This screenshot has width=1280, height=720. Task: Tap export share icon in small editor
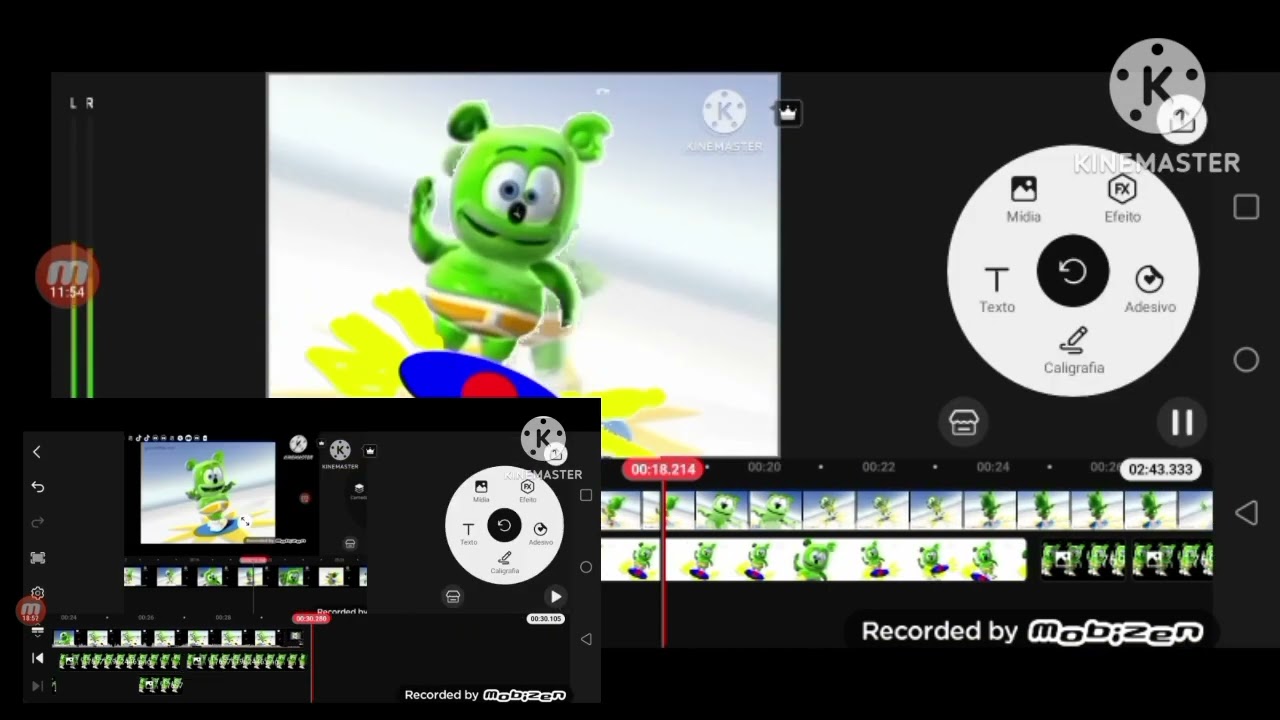(555, 455)
